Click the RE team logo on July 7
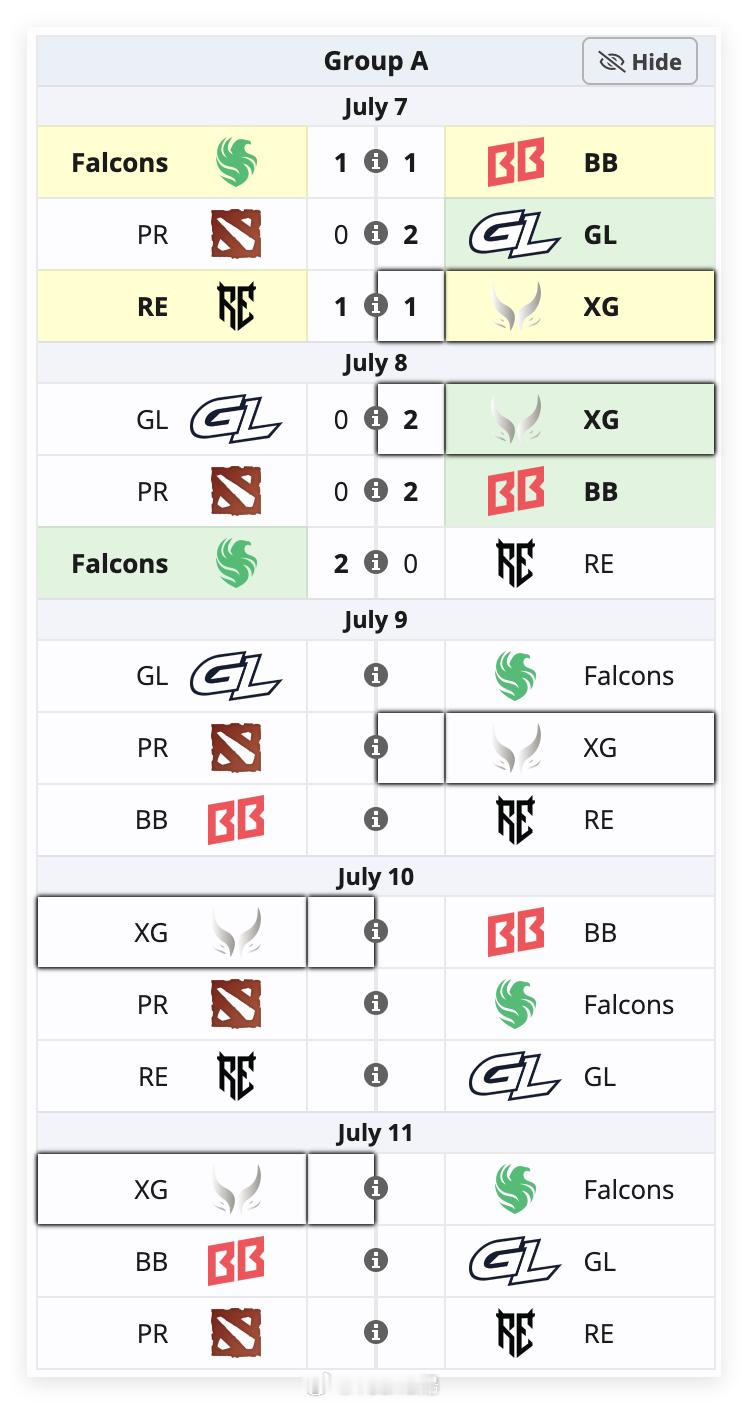 click(236, 306)
